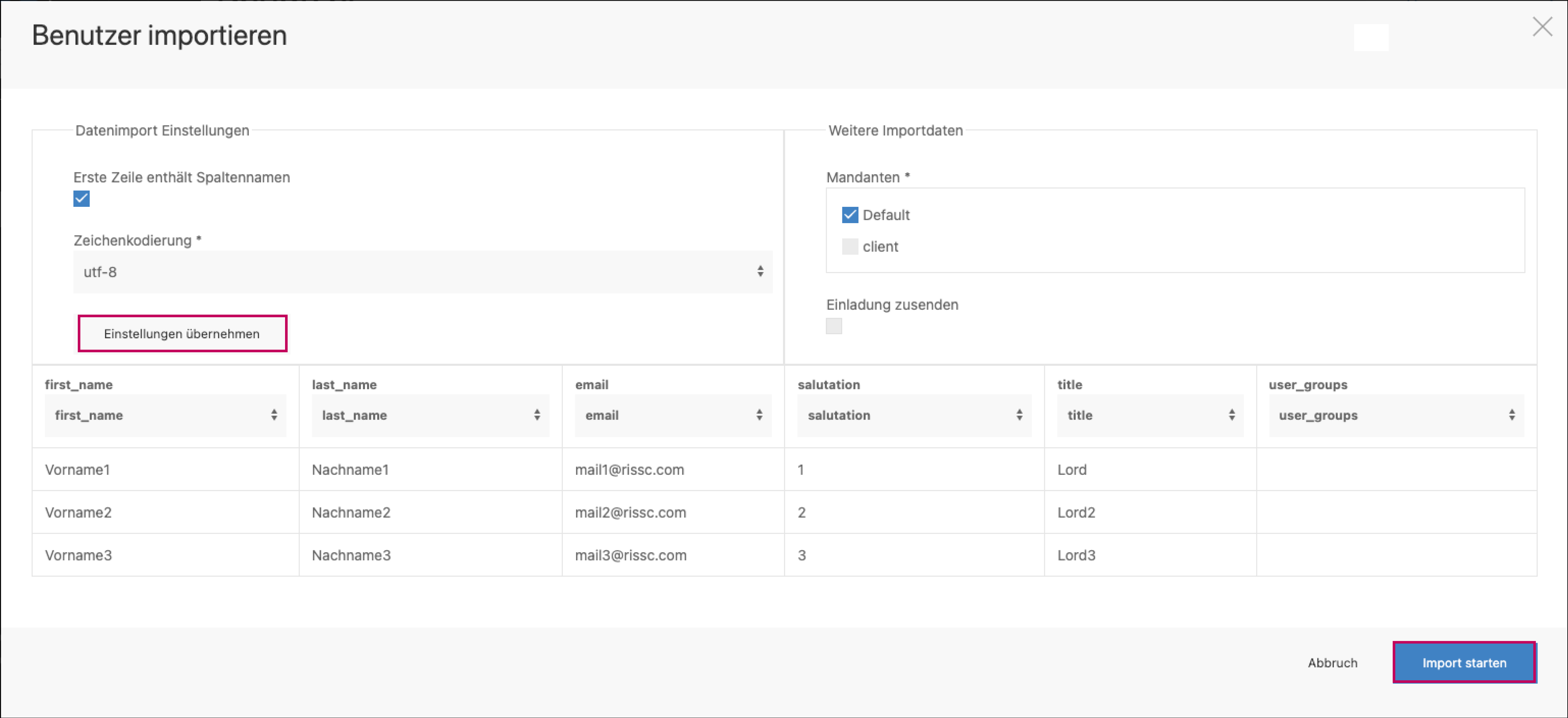The width and height of the screenshot is (1568, 718).
Task: Open the title column mapping dropdown
Action: tap(1149, 415)
